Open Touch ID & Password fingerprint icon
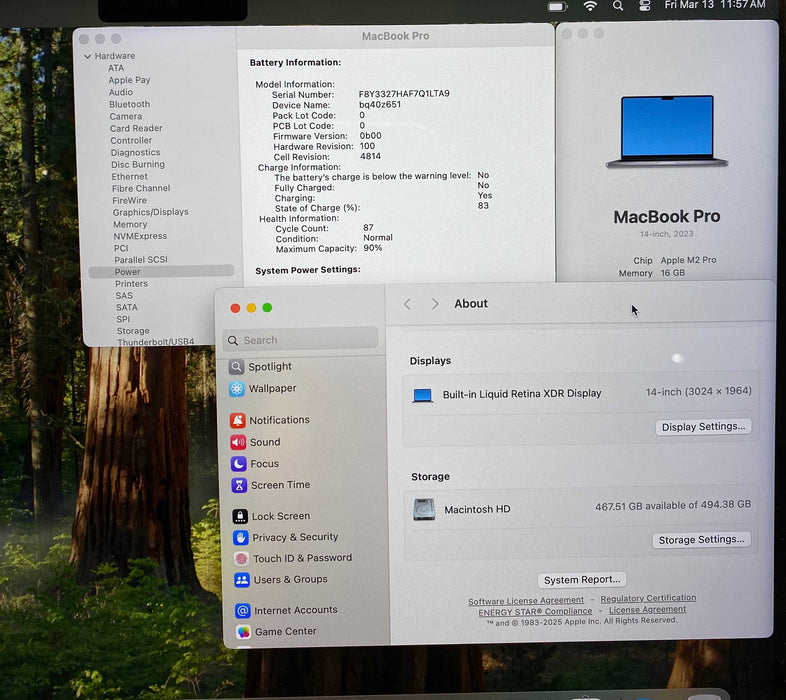The height and width of the screenshot is (700, 786). [242, 559]
